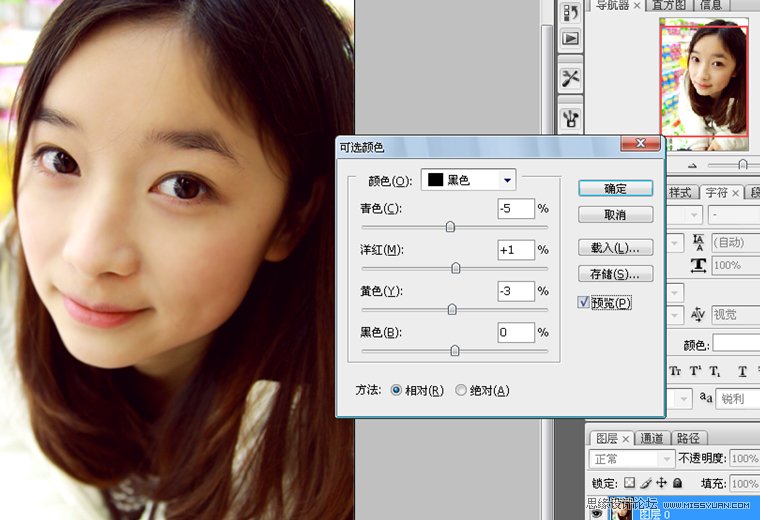Click the text color swatch in Character panel

pyautogui.click(x=736, y=344)
